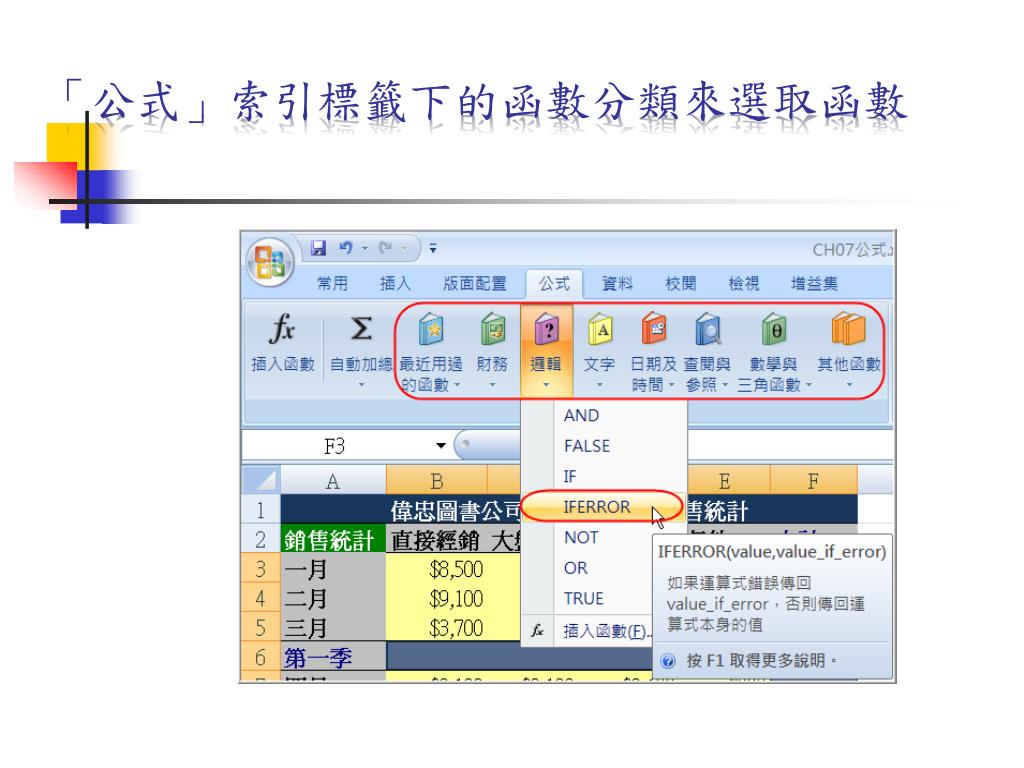
Task: Select row 3 header
Action: point(261,569)
